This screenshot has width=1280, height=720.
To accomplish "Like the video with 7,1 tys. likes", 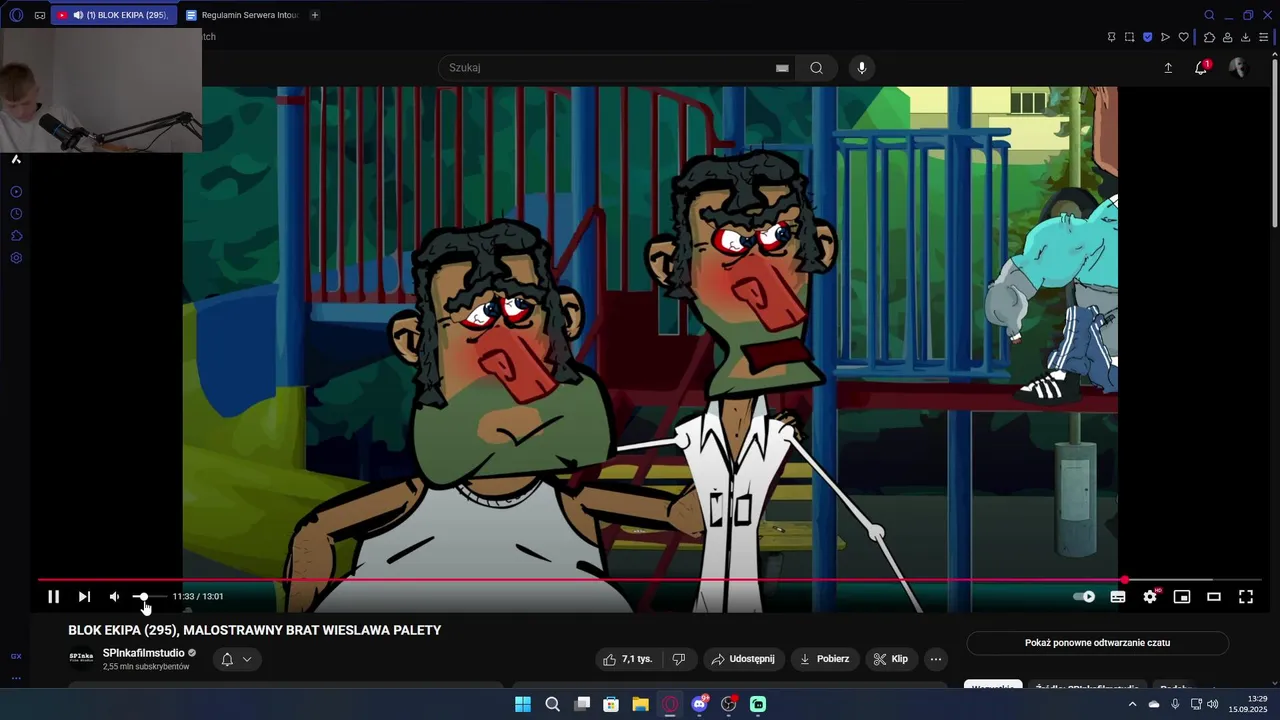I will (627, 659).
